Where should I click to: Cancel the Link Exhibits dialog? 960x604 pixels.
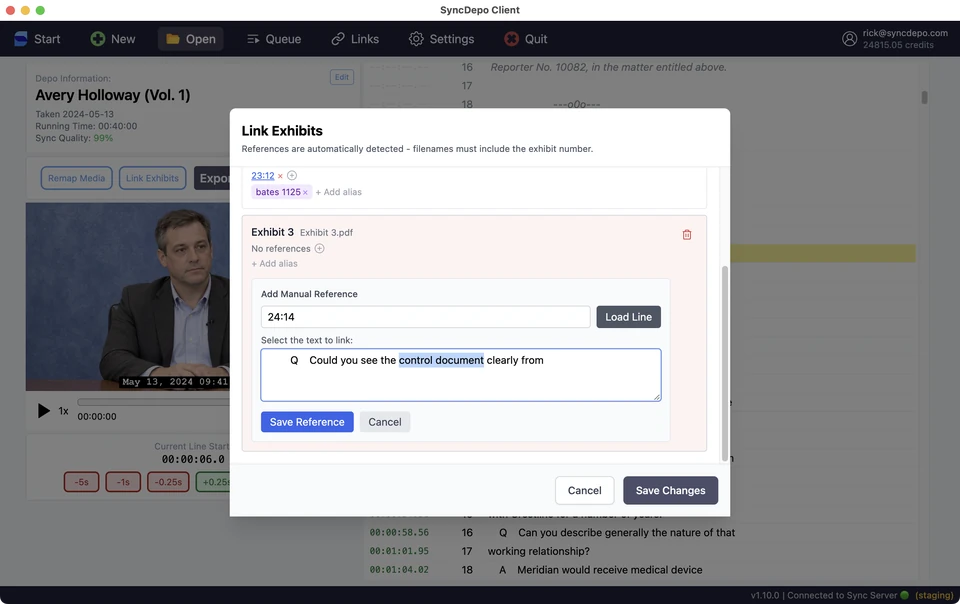[x=584, y=491]
